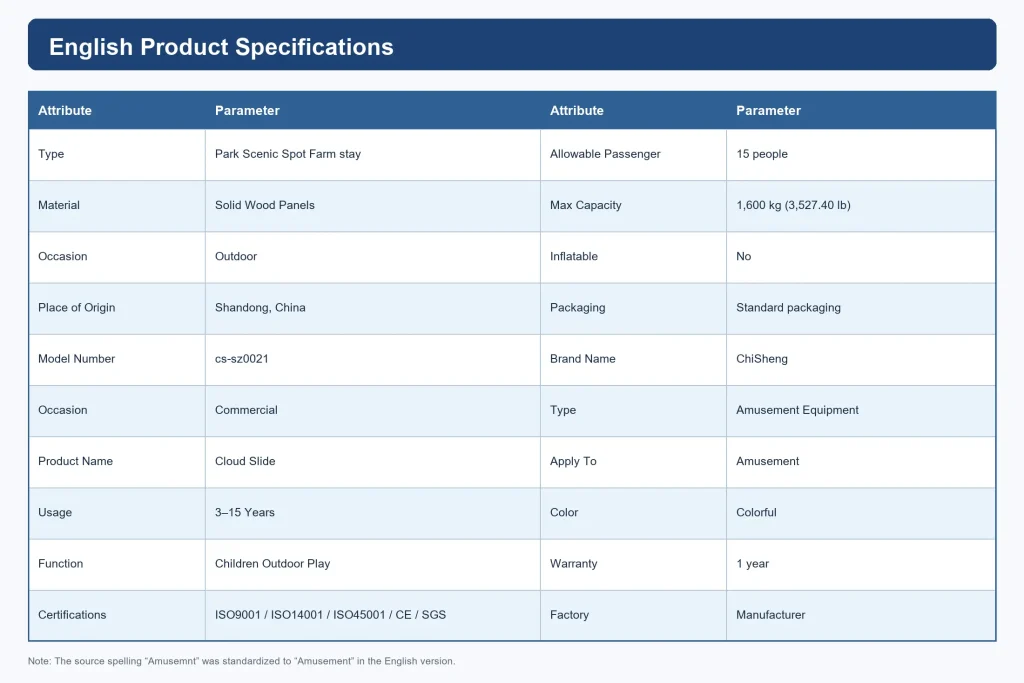
Task: Click the 15 people parameter cell
Action: coord(861,154)
